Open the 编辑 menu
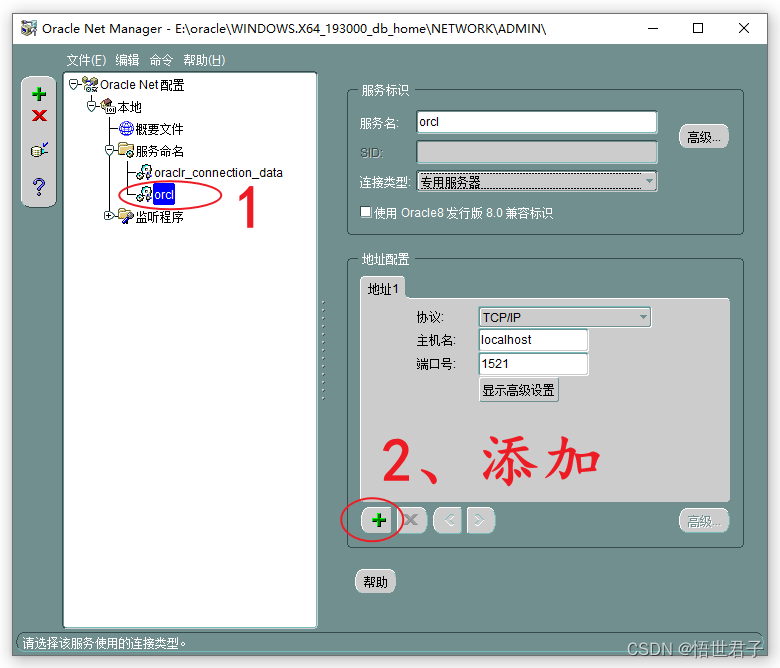 127,60
